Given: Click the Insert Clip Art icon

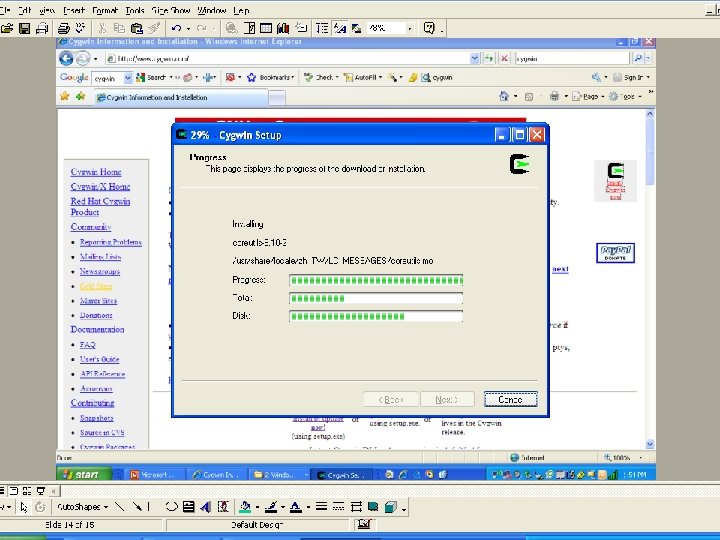Looking at the screenshot, I should pos(223,507).
